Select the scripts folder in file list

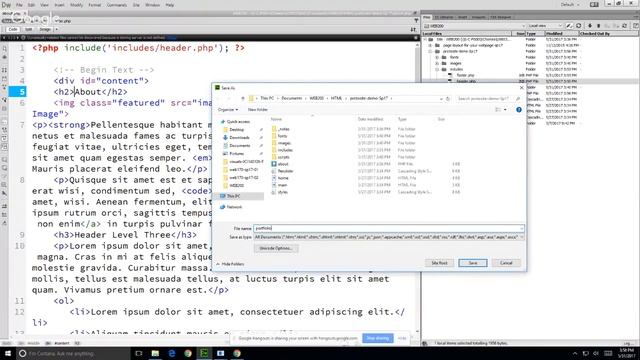pyautogui.click(x=284, y=157)
